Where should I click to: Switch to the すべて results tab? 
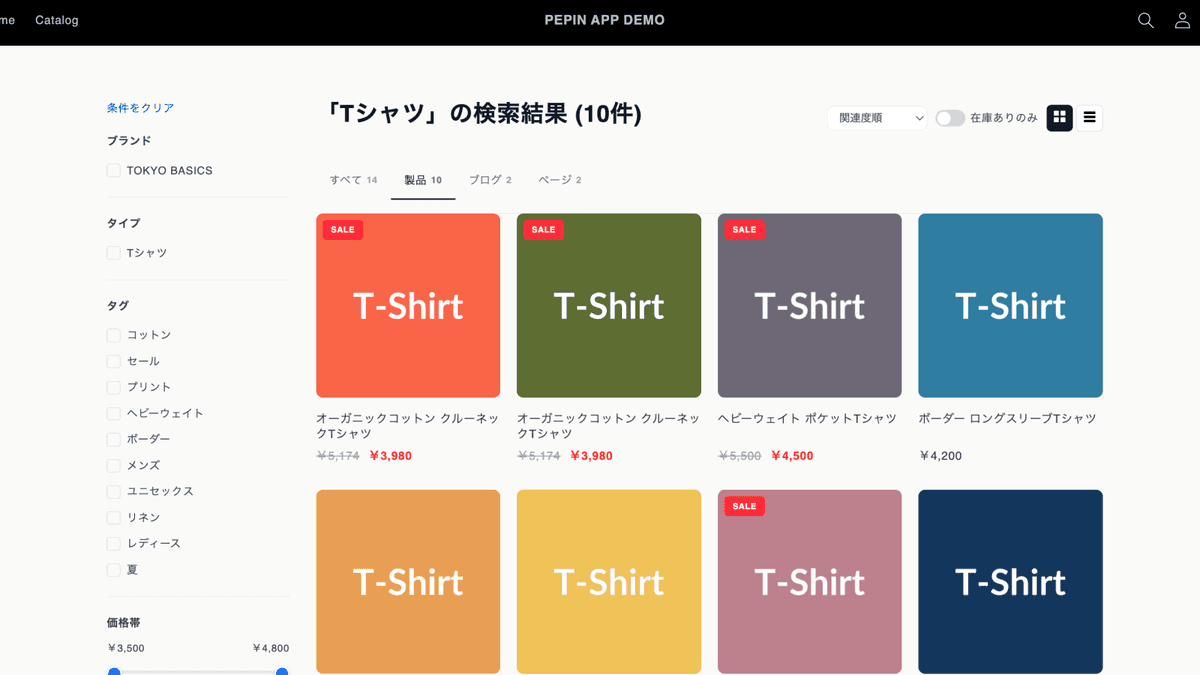(x=352, y=179)
